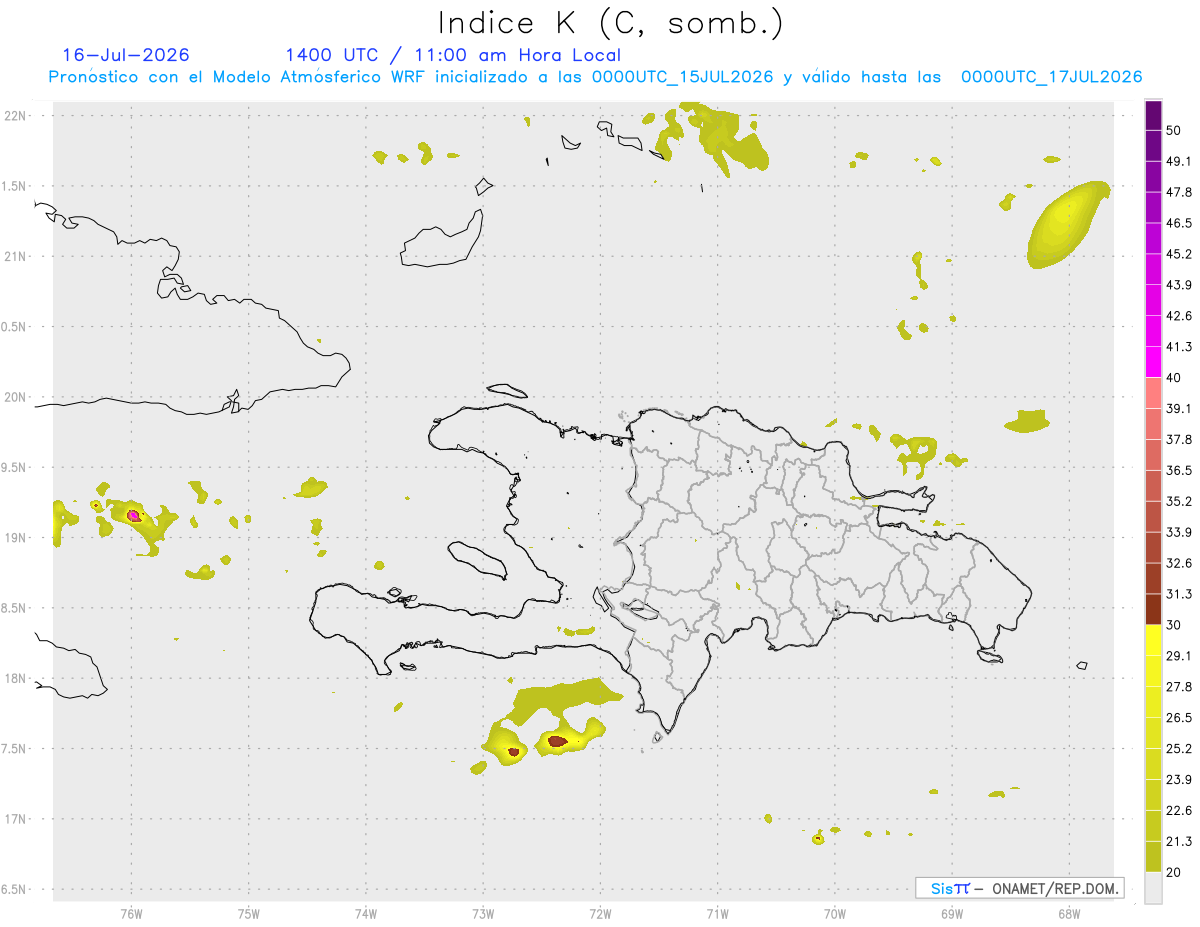
Task: Click the "1400 UTC / 11:00 am Hora Local" time label
Action: pyautogui.click(x=453, y=55)
